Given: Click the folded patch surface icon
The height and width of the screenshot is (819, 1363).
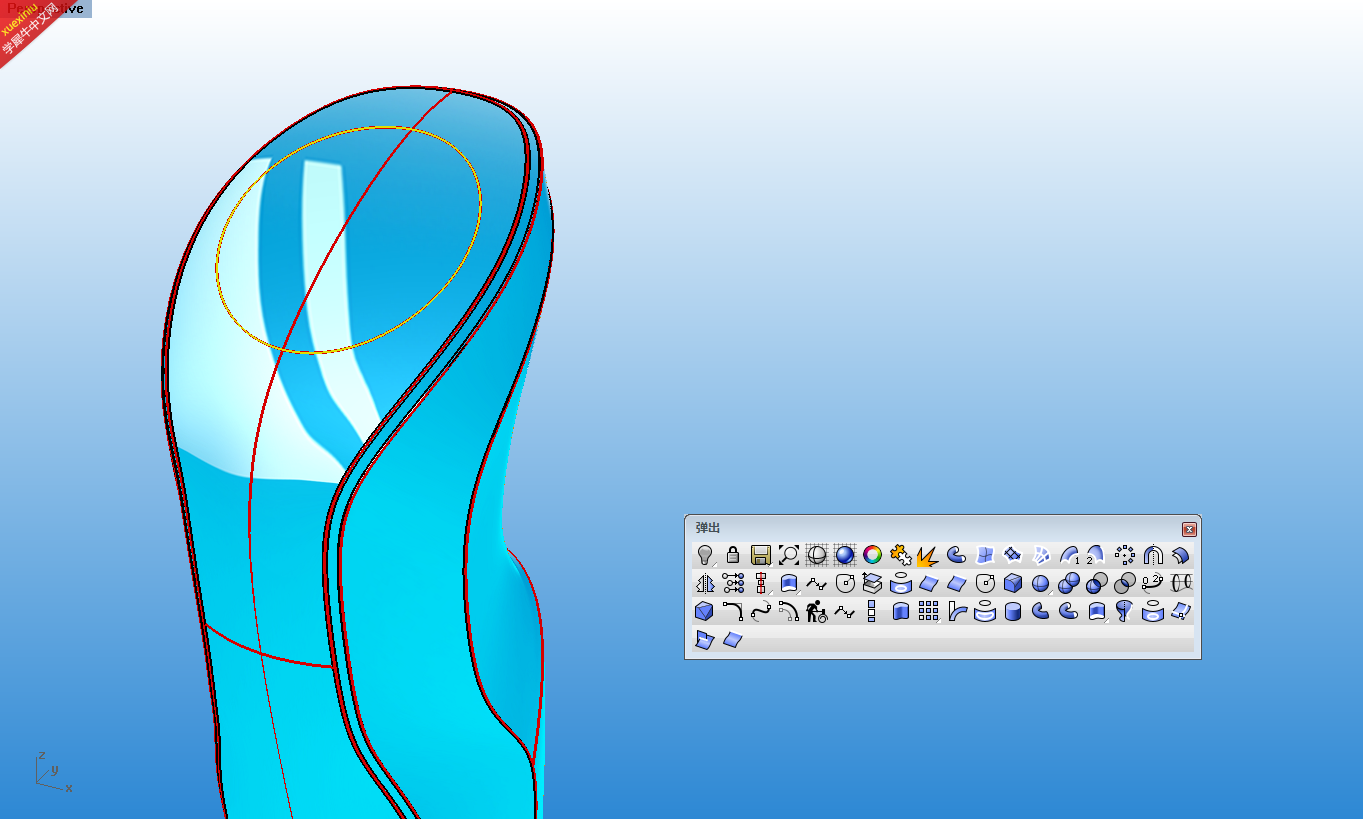Looking at the screenshot, I should point(705,639).
